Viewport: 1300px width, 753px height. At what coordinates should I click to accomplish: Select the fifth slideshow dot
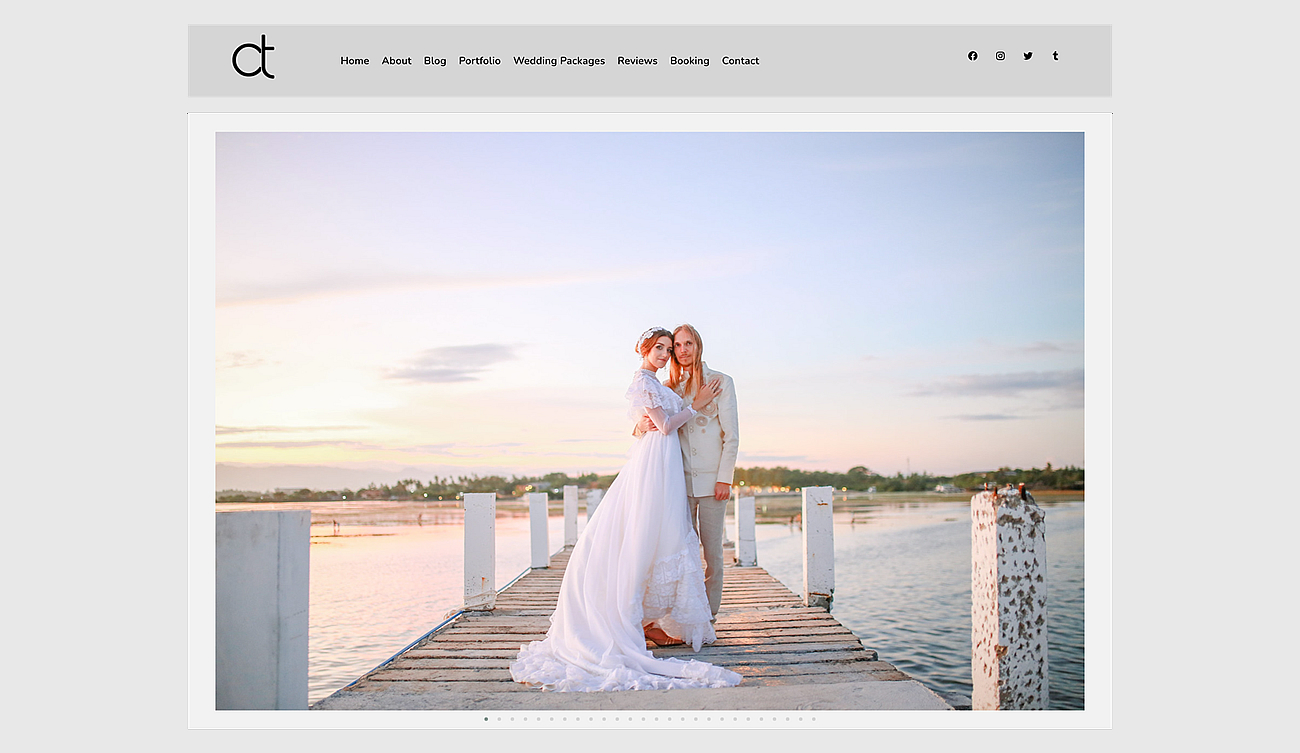pyautogui.click(x=538, y=719)
